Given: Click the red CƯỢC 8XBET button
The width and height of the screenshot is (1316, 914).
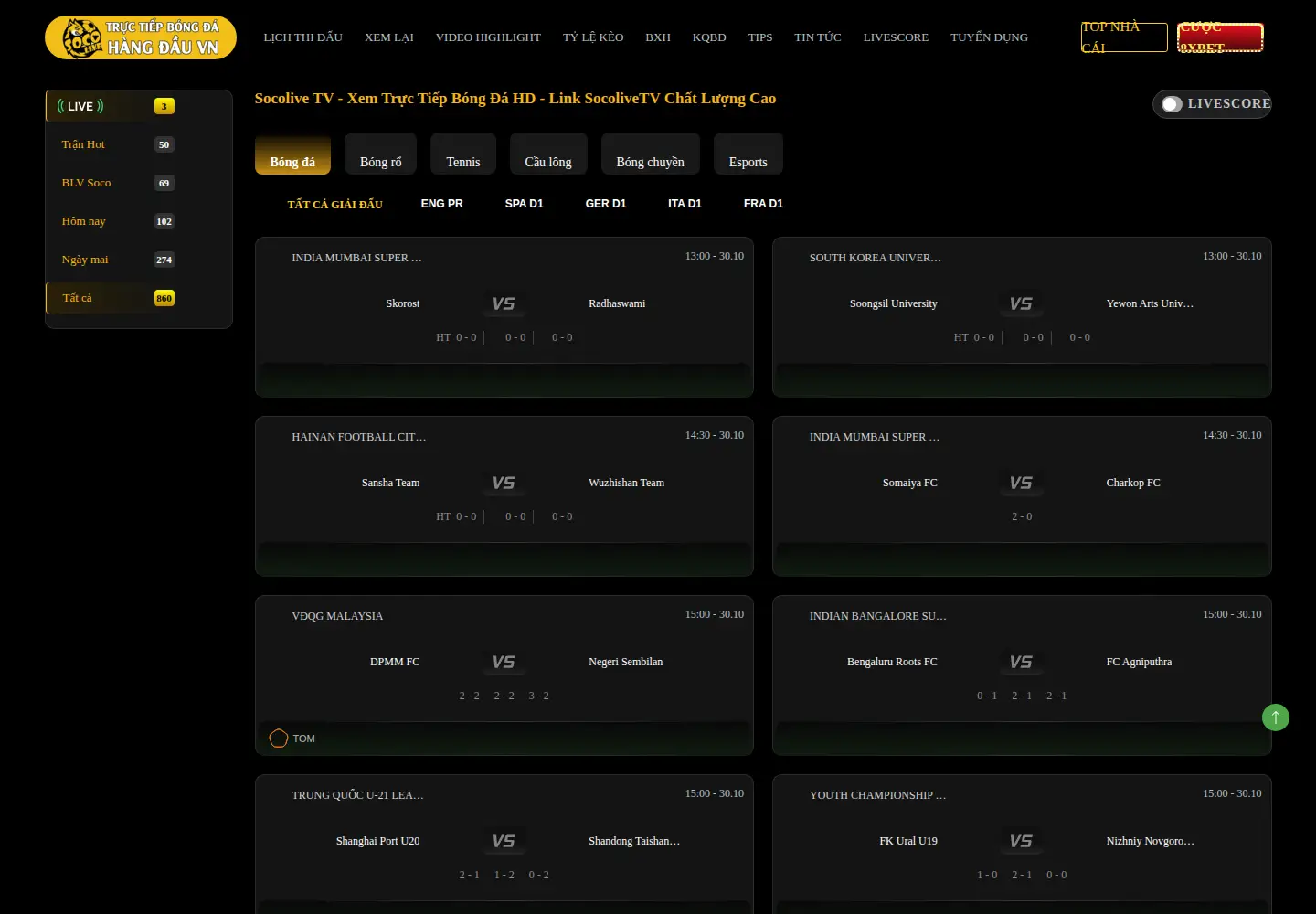Looking at the screenshot, I should [x=1220, y=37].
